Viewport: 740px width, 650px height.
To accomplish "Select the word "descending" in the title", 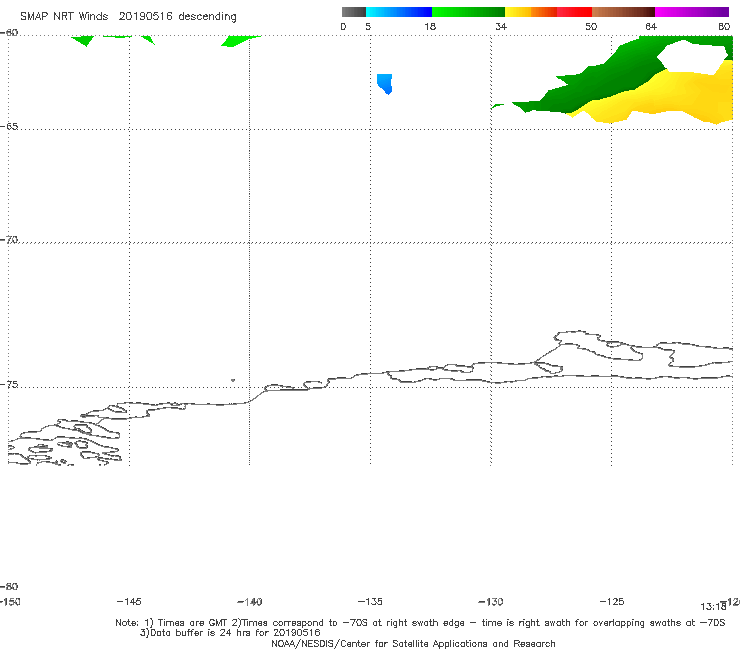I will coord(207,17).
